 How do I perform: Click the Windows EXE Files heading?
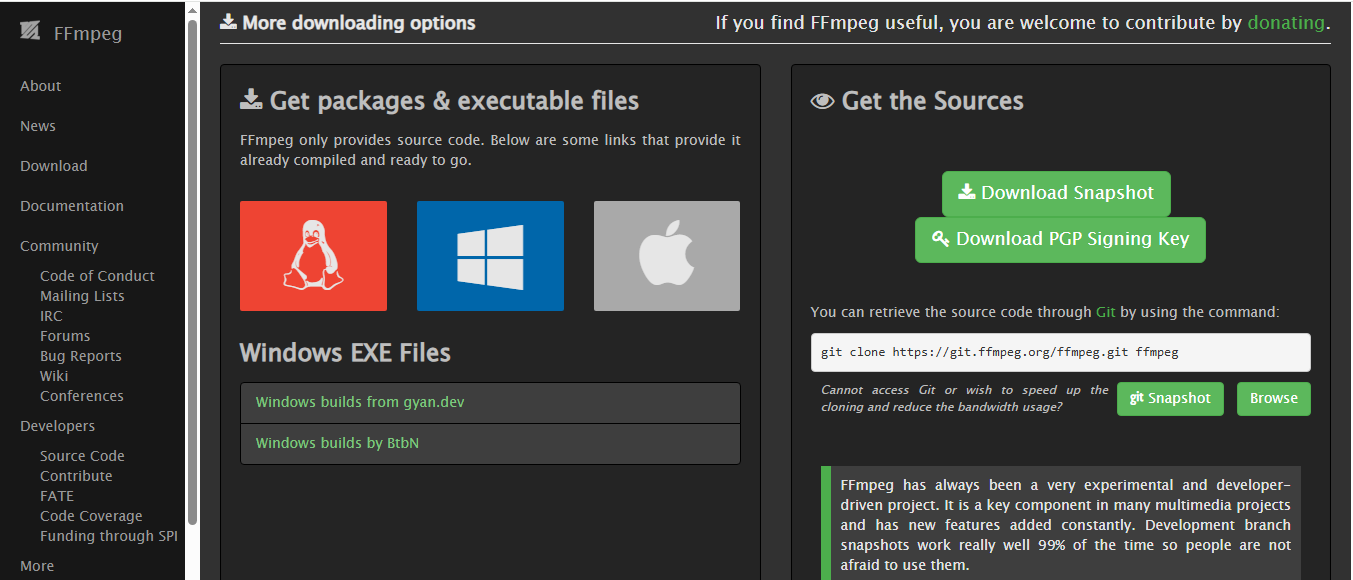[345, 353]
